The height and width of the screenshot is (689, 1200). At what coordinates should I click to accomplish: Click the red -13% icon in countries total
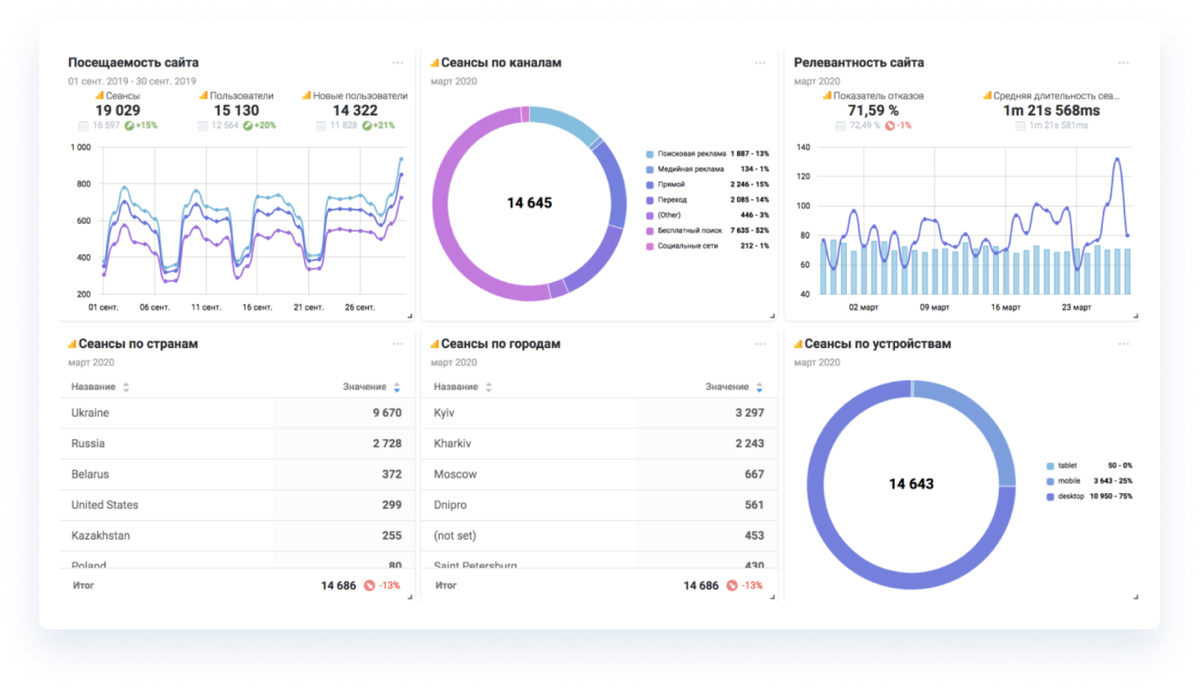[x=369, y=586]
